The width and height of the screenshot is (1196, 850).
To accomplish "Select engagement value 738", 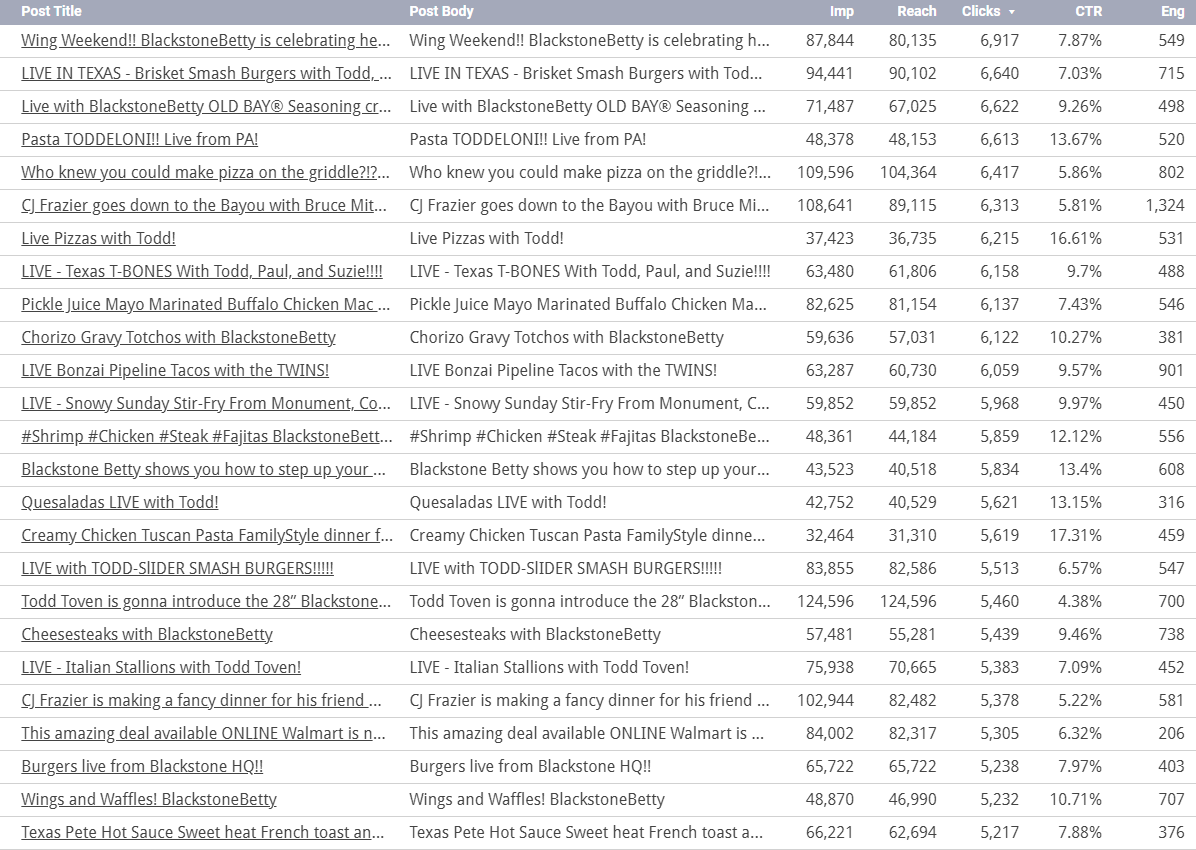I will (x=1171, y=634).
